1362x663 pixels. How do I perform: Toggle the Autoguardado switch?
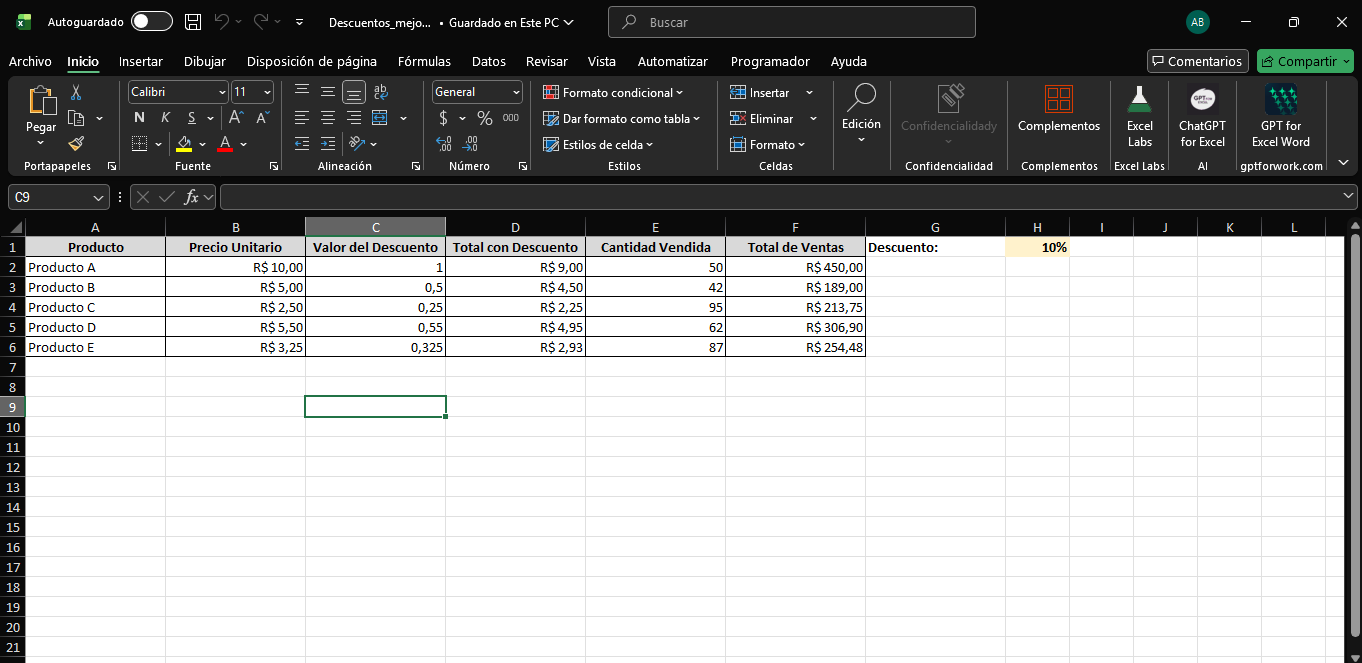tap(152, 22)
